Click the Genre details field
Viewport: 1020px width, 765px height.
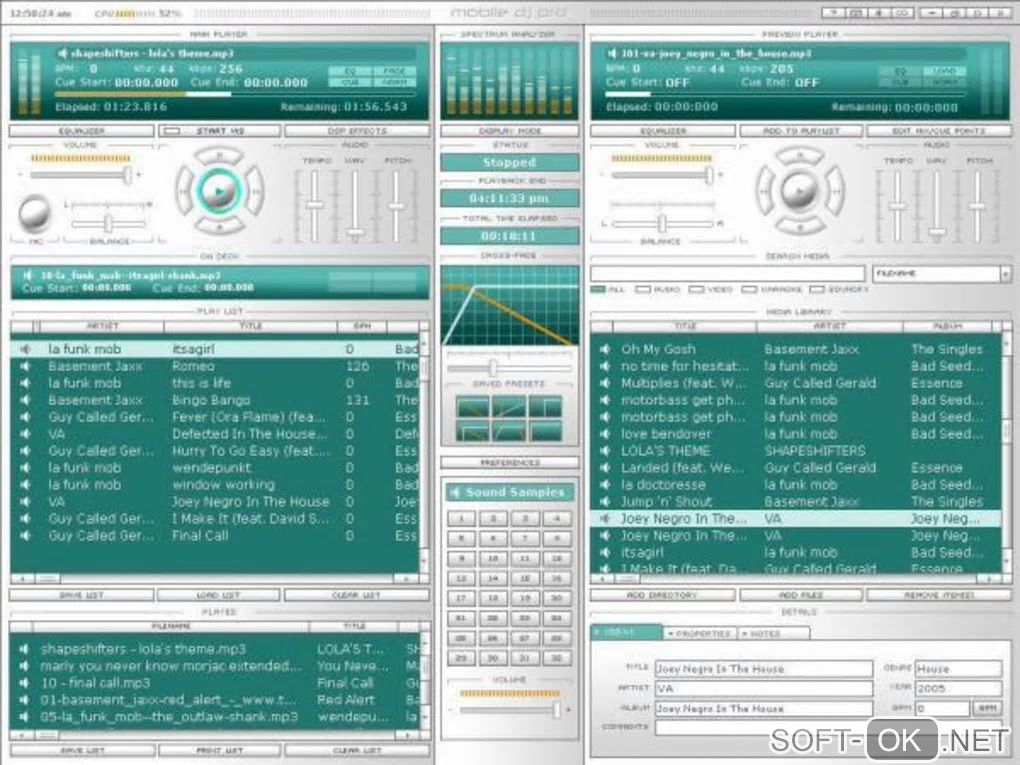[x=958, y=669]
